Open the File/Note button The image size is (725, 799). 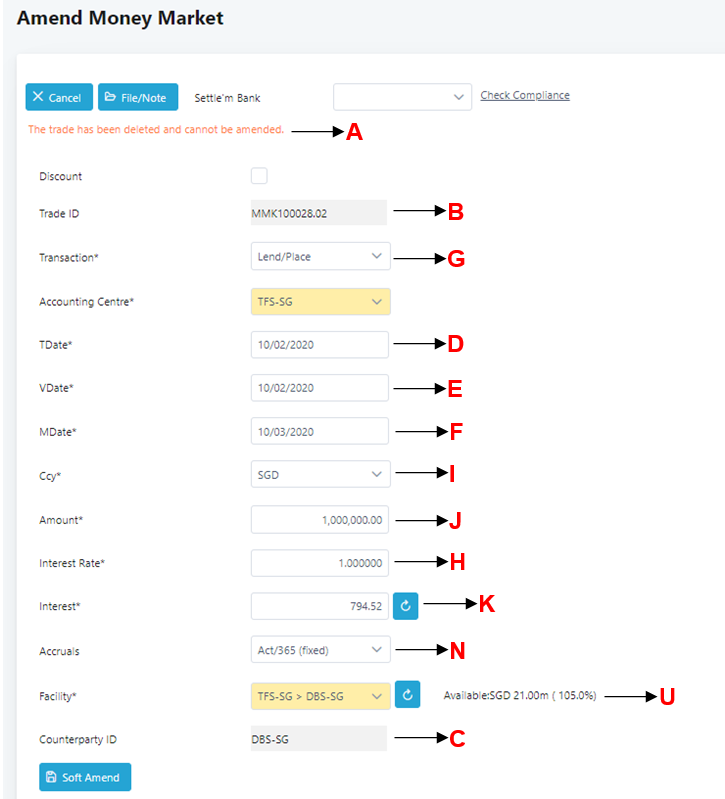click(138, 97)
